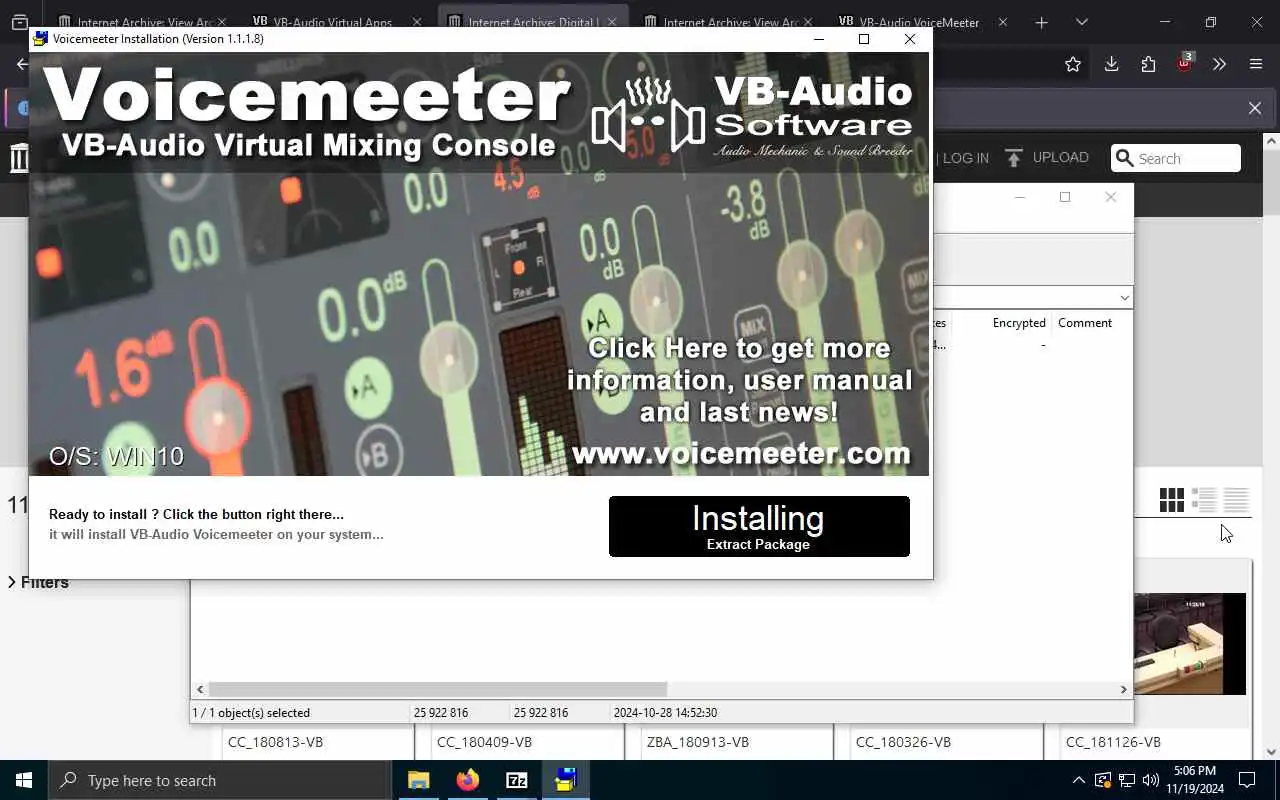Click the 7-Zip horizontal scrollbar thumb

click(437, 689)
